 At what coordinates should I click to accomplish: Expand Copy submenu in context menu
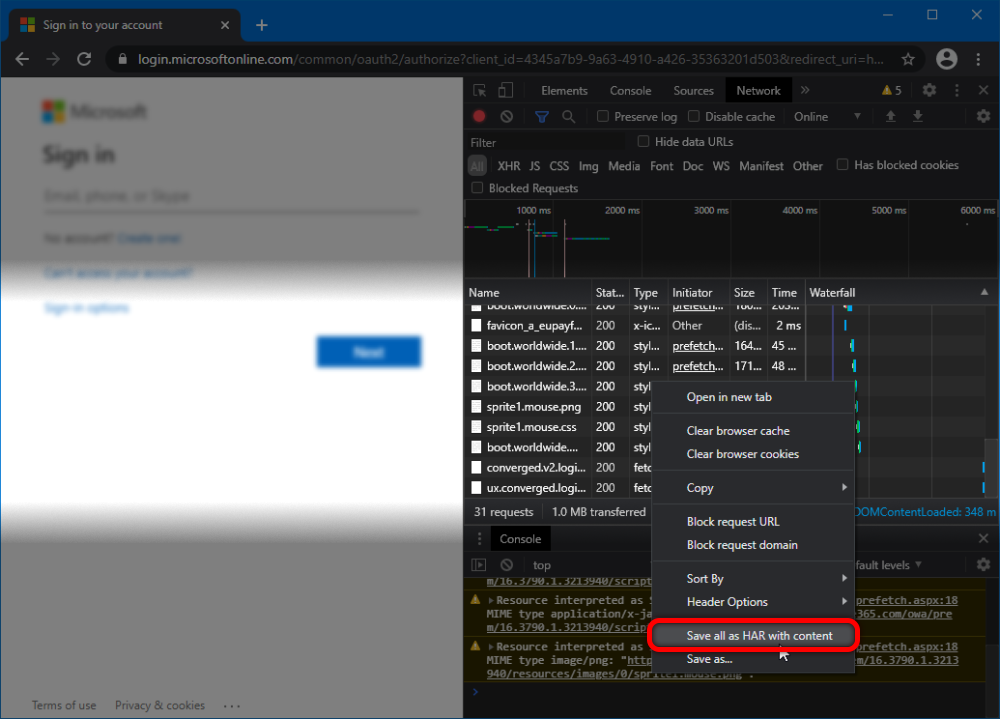tap(753, 487)
